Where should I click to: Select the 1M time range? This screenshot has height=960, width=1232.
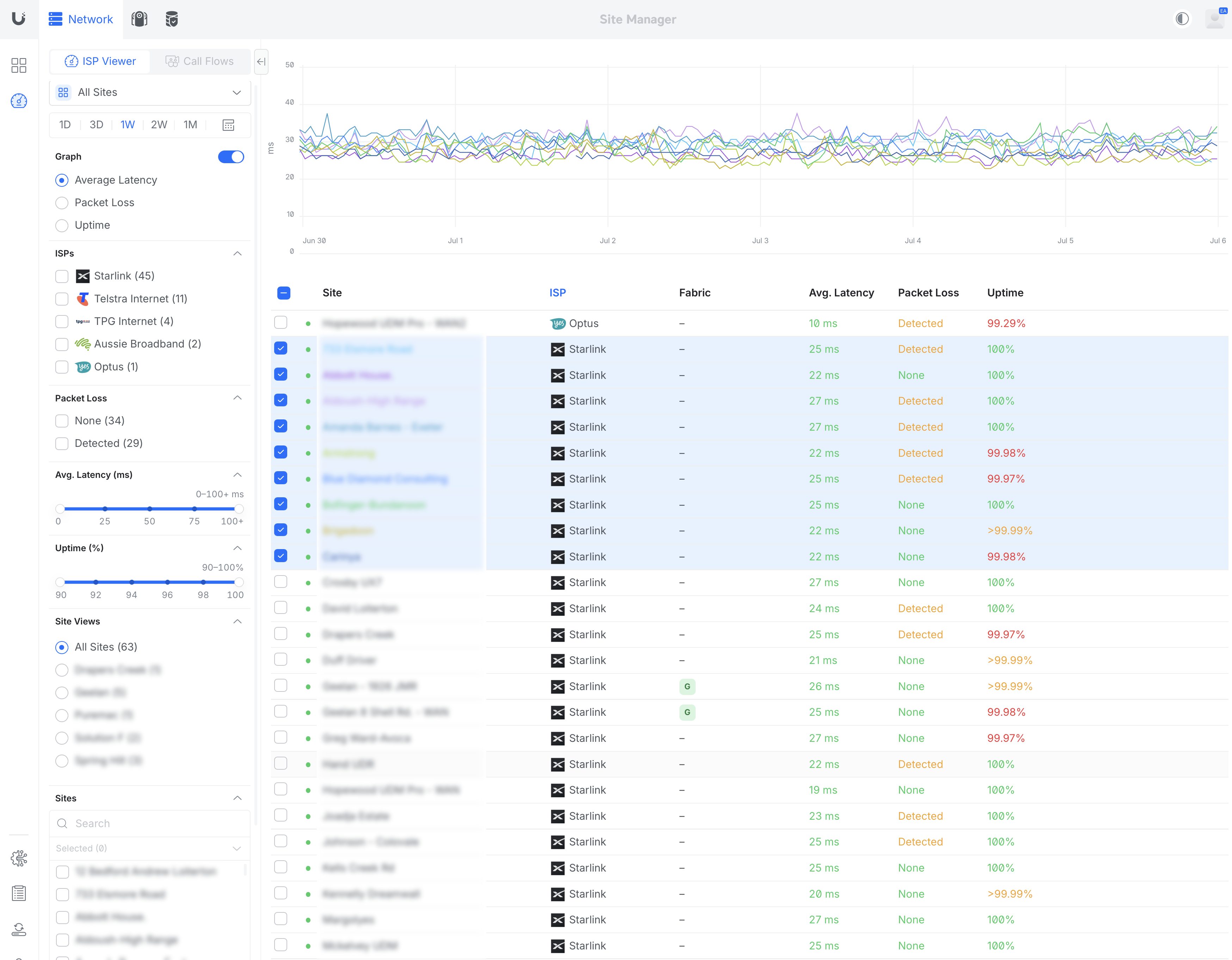click(x=190, y=125)
